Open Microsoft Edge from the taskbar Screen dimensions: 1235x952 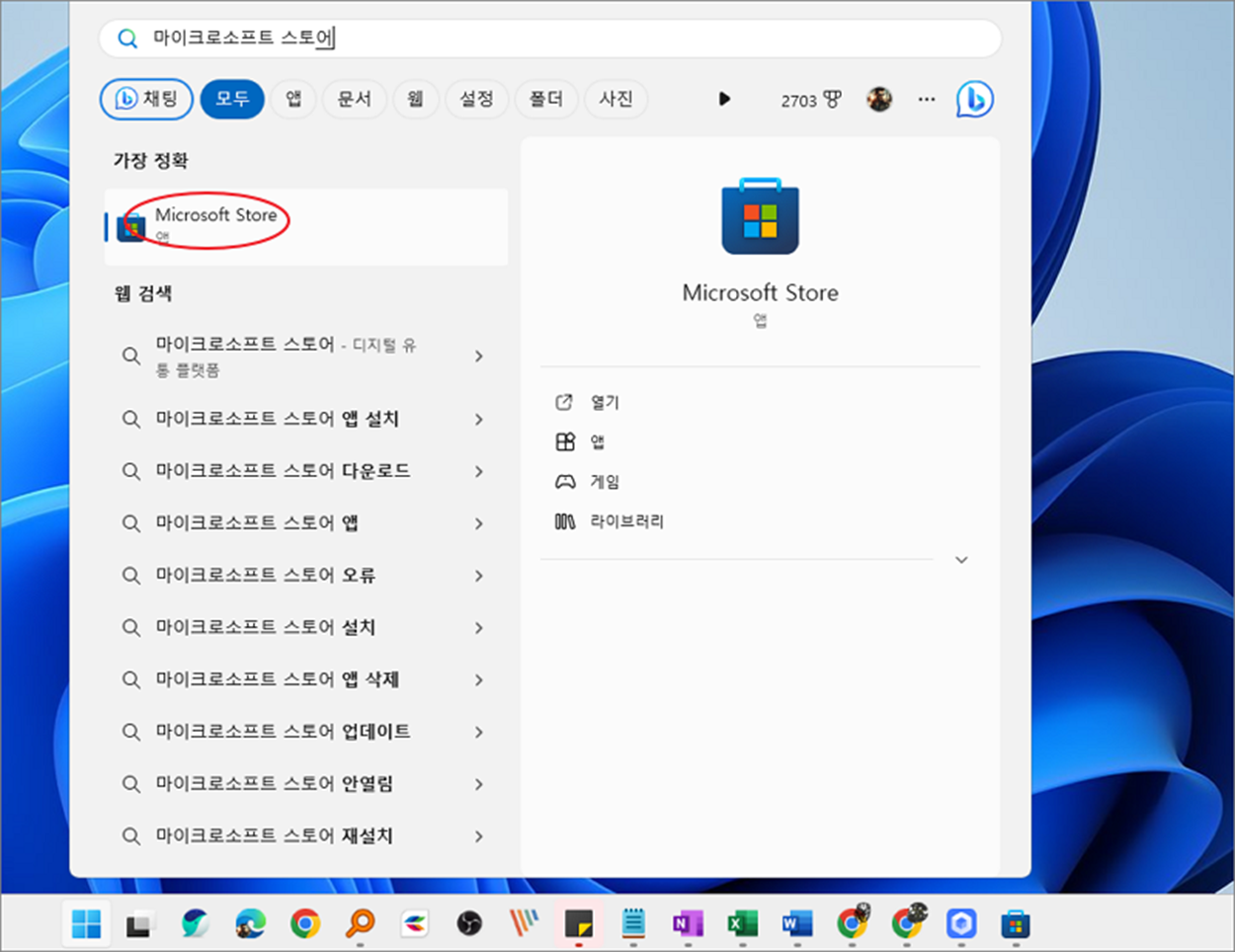click(x=250, y=924)
